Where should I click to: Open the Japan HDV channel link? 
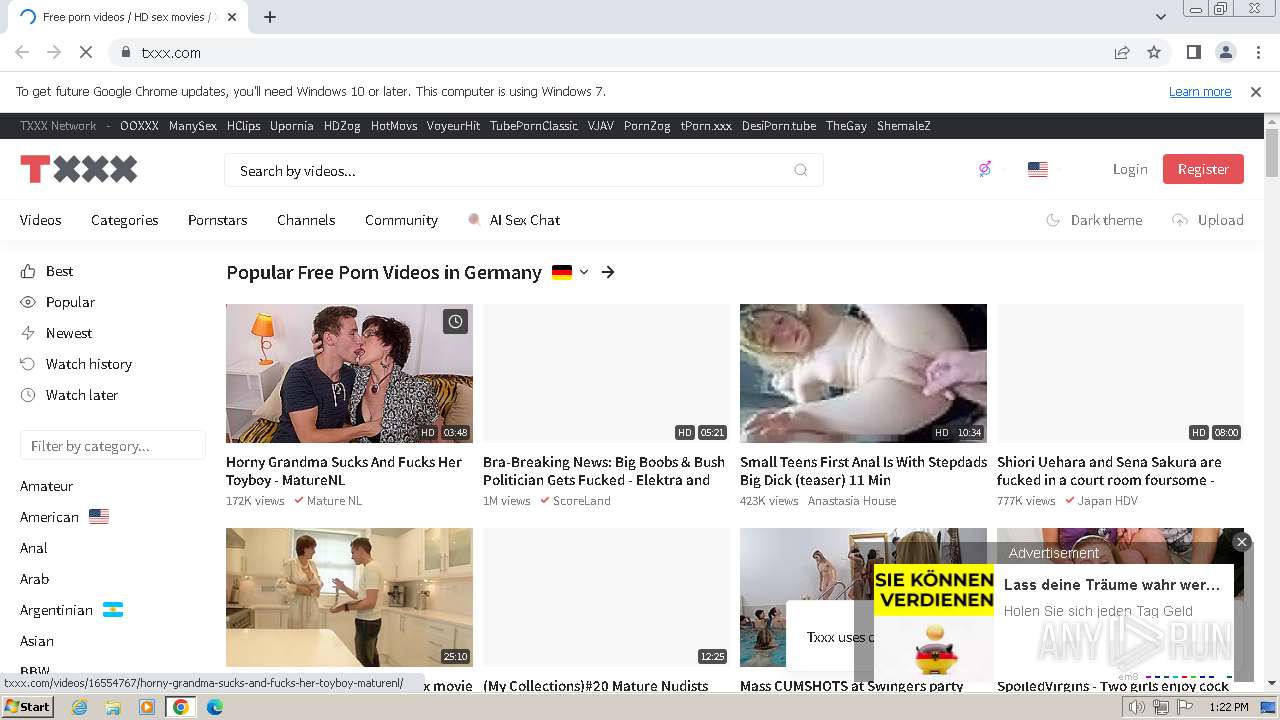pyautogui.click(x=1108, y=501)
